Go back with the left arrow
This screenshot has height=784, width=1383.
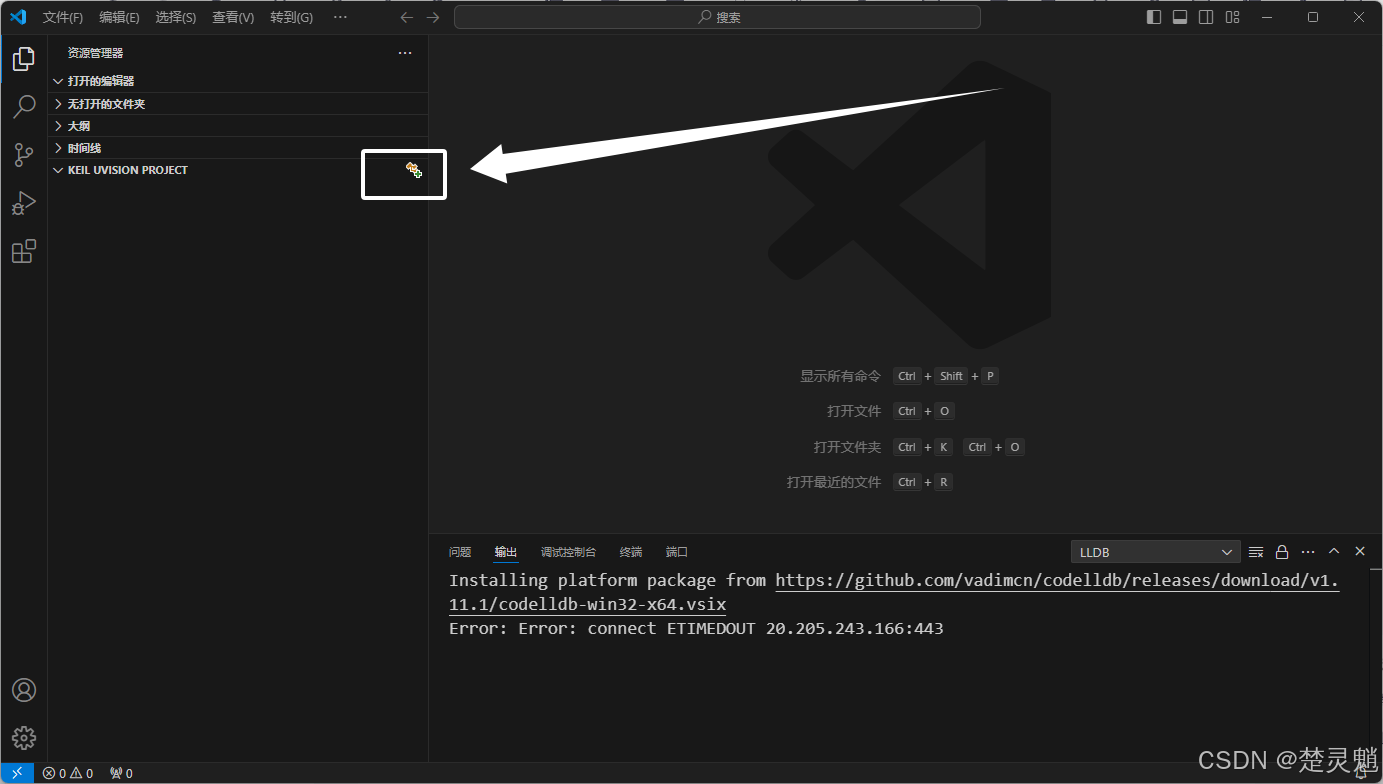coord(406,17)
